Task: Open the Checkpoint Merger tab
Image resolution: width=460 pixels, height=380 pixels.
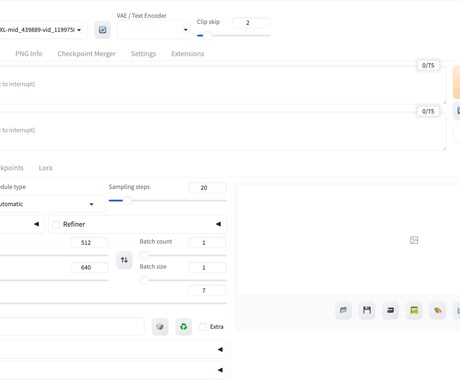Action: point(86,54)
